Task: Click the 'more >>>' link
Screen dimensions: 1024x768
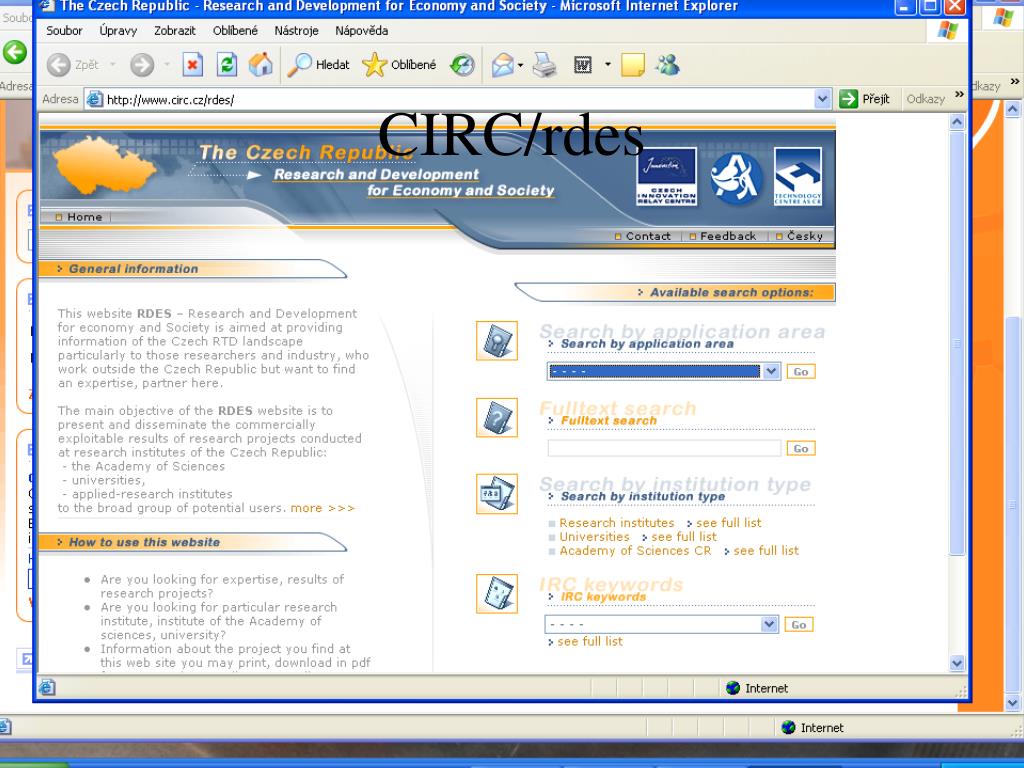Action: coord(323,508)
